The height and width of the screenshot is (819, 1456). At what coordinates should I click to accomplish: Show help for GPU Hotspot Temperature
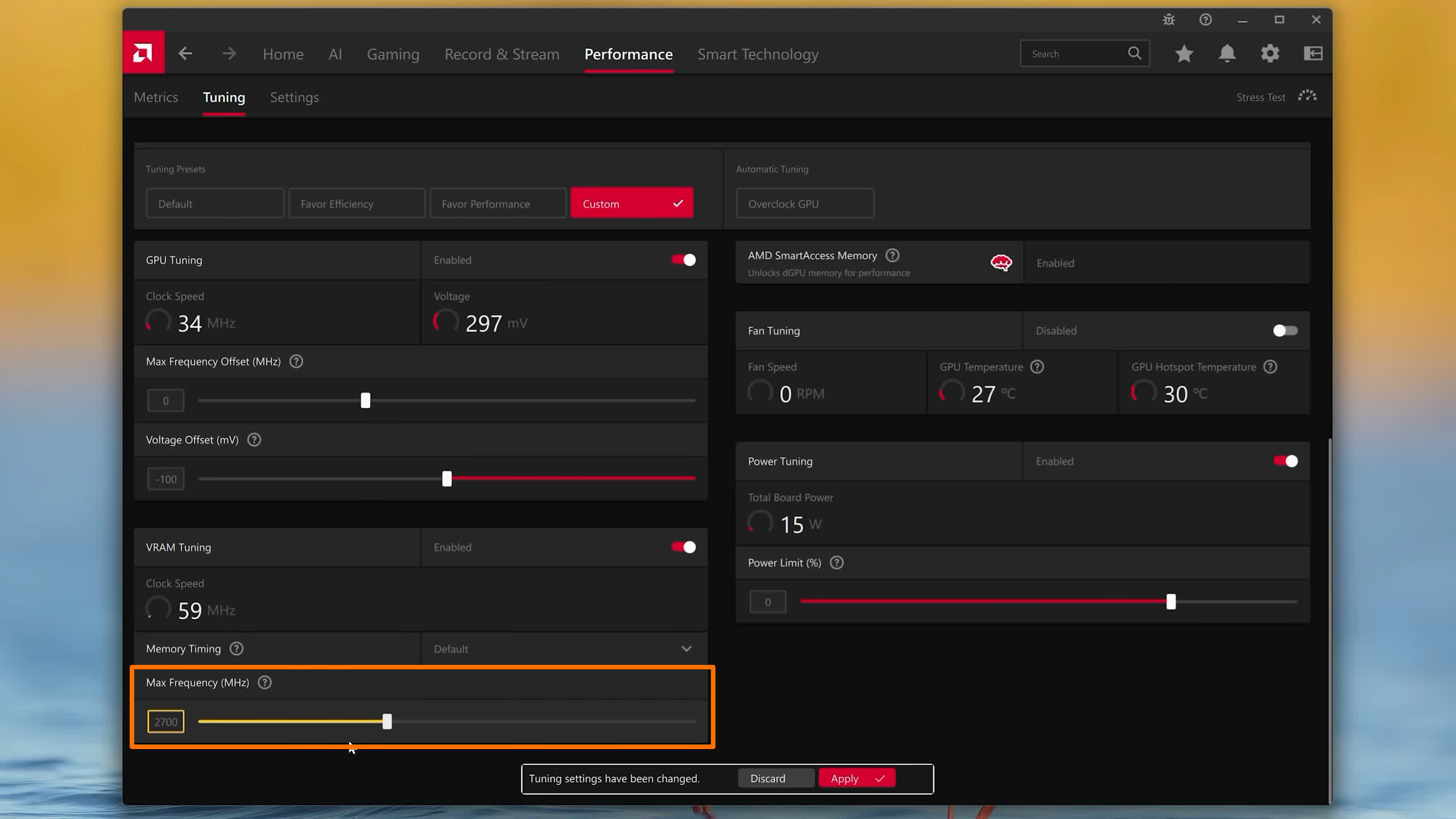pos(1271,367)
